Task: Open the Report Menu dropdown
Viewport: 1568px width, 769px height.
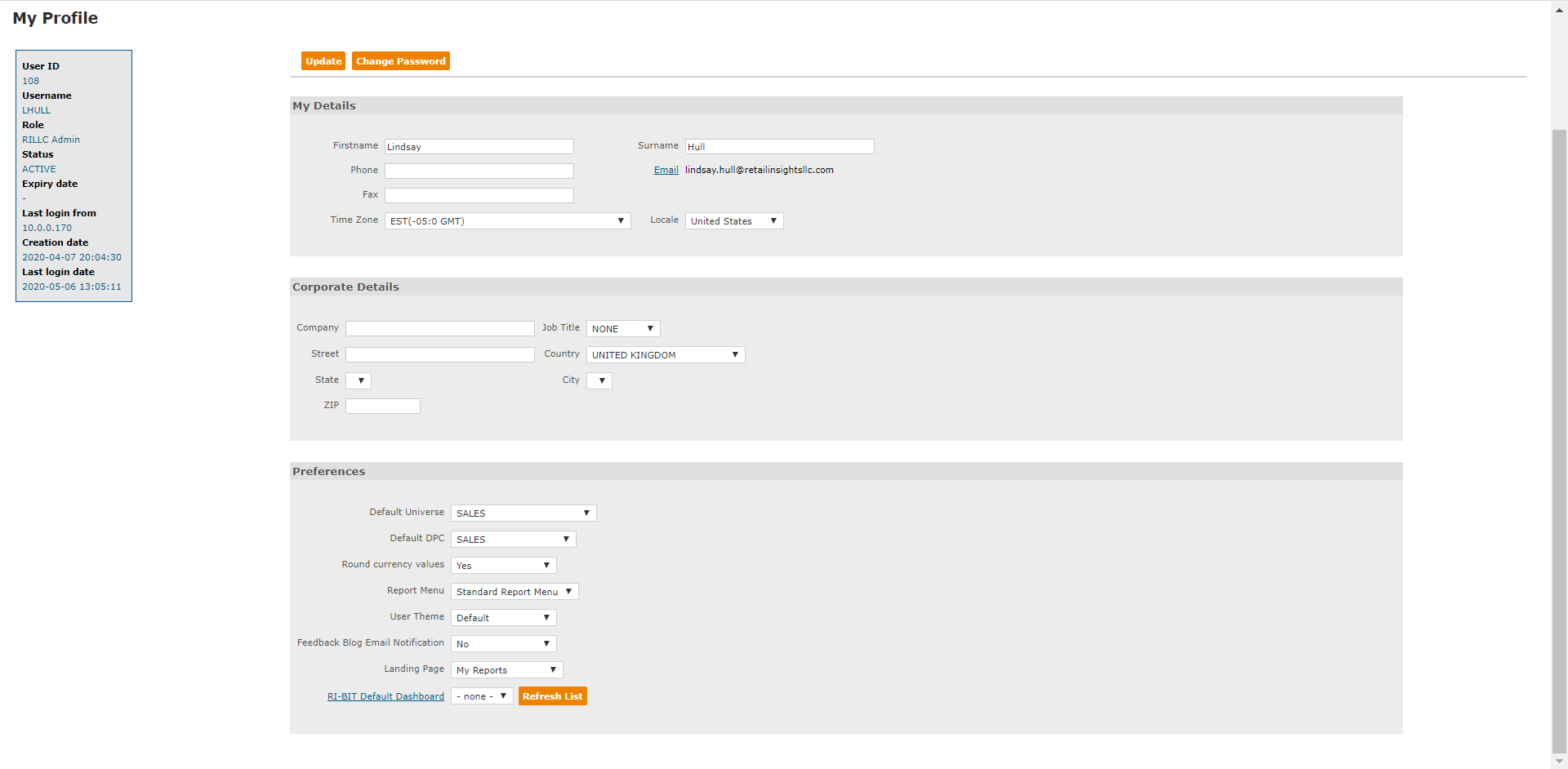Action: [514, 592]
